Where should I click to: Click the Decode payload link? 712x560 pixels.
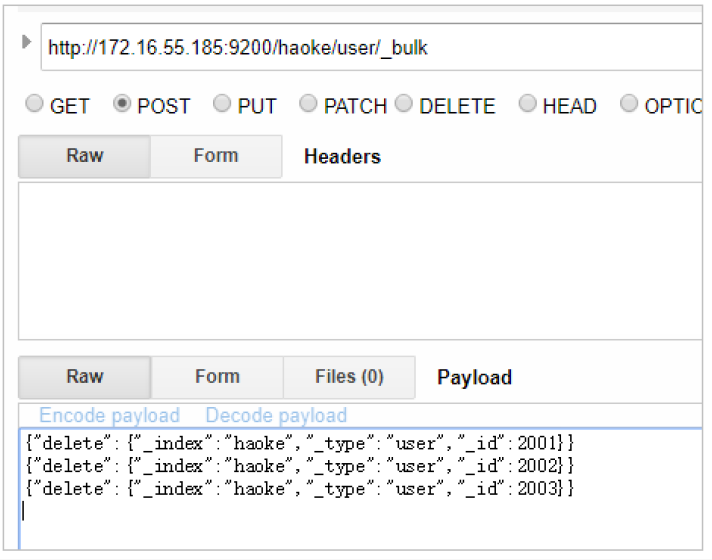coord(276,416)
